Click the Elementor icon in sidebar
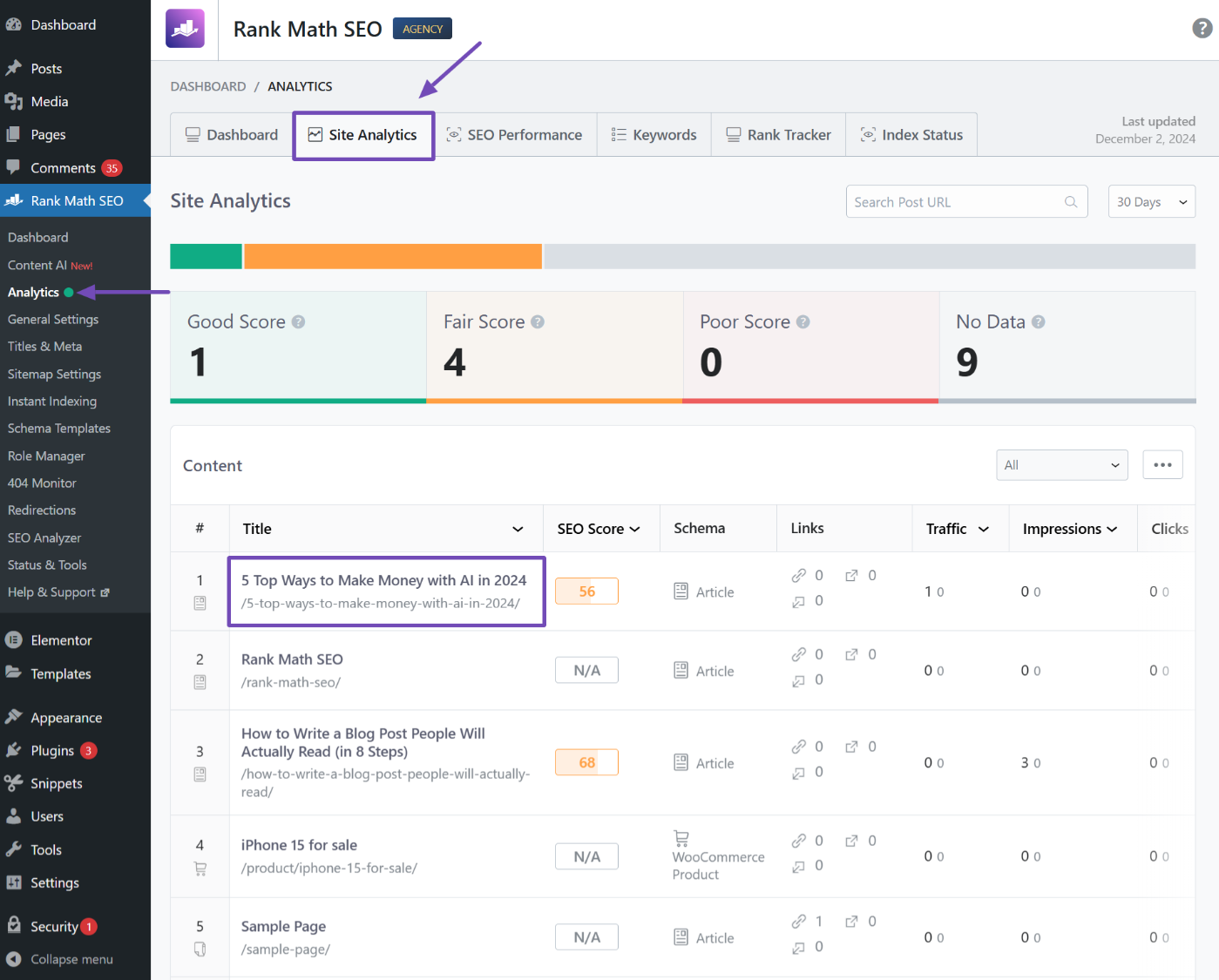Screen dimensions: 1219x980 tap(14, 639)
